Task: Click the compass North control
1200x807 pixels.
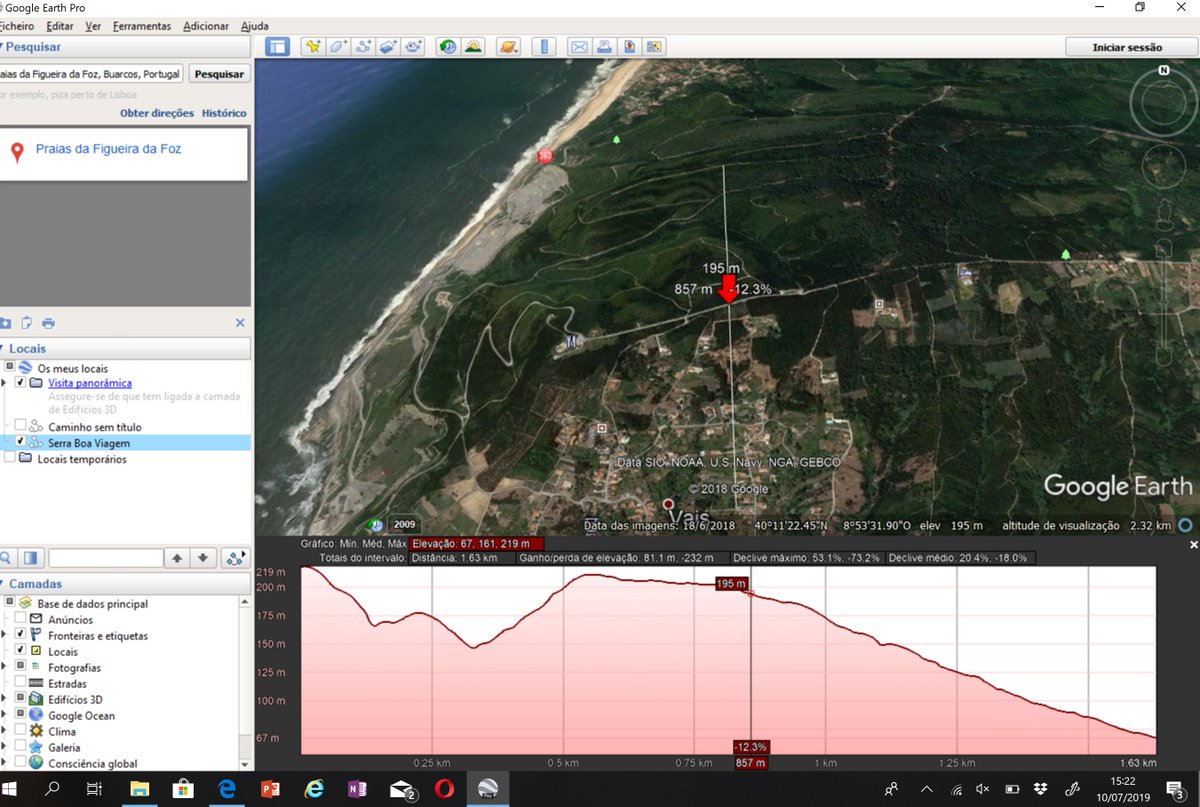Action: pos(1164,71)
